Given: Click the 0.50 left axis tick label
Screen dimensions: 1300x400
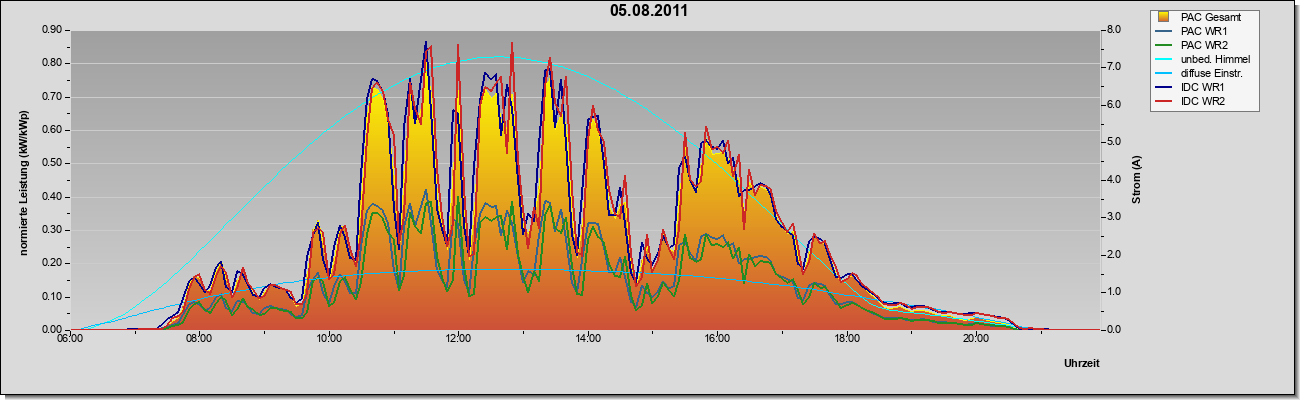Looking at the screenshot, I should coord(52,163).
